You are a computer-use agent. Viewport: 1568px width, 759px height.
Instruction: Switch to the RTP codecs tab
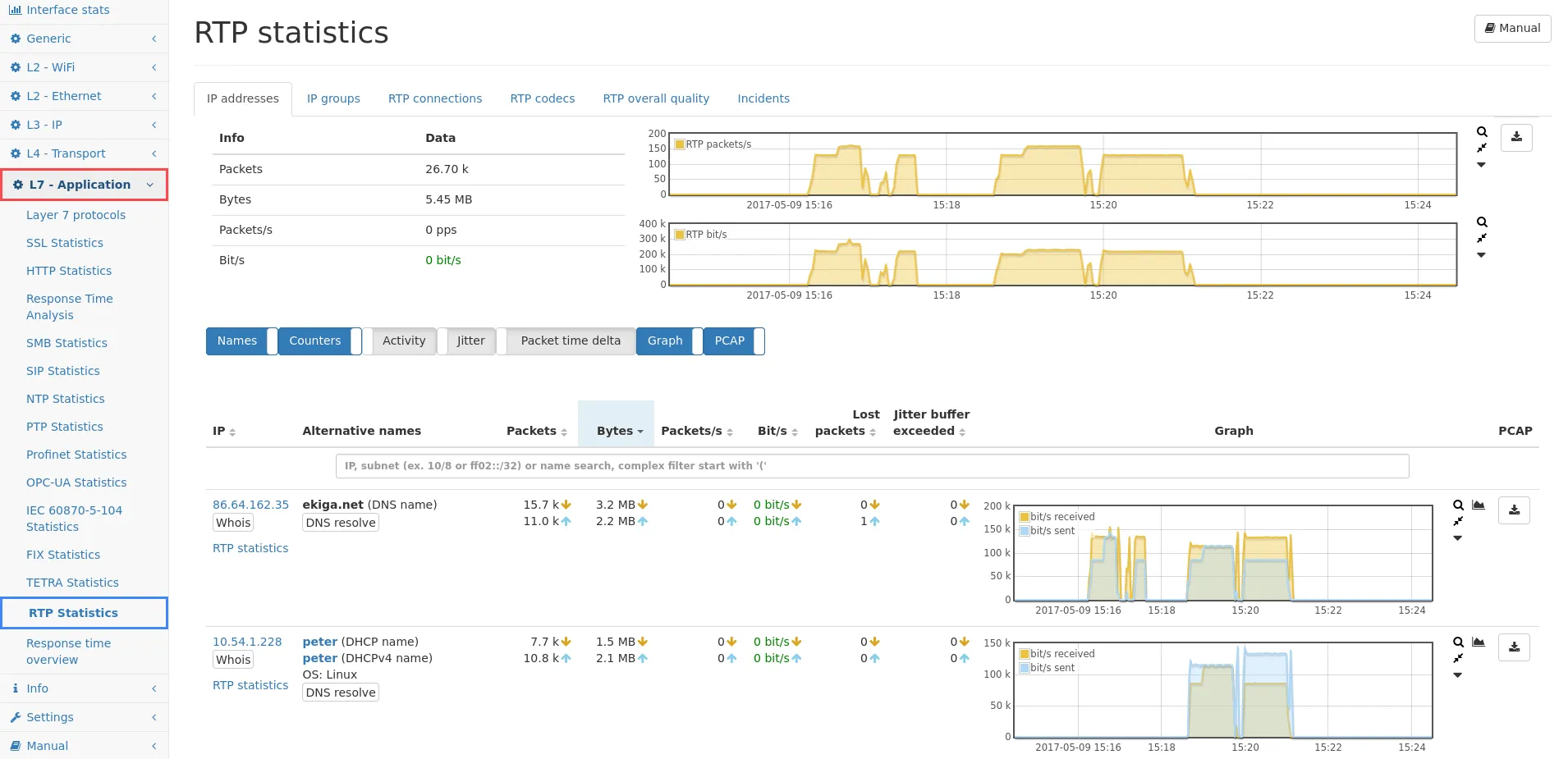542,98
